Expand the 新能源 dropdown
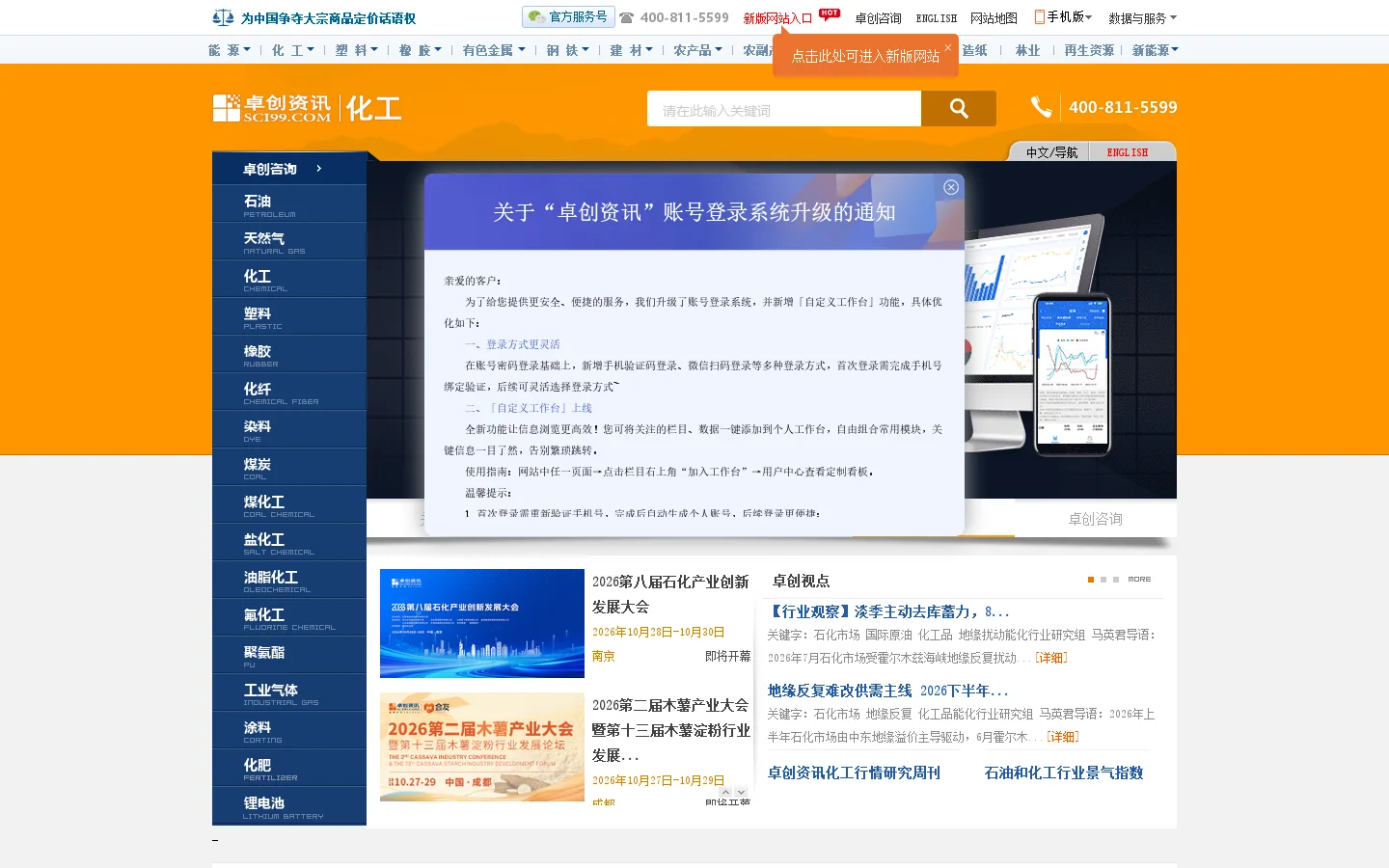 [1156, 50]
